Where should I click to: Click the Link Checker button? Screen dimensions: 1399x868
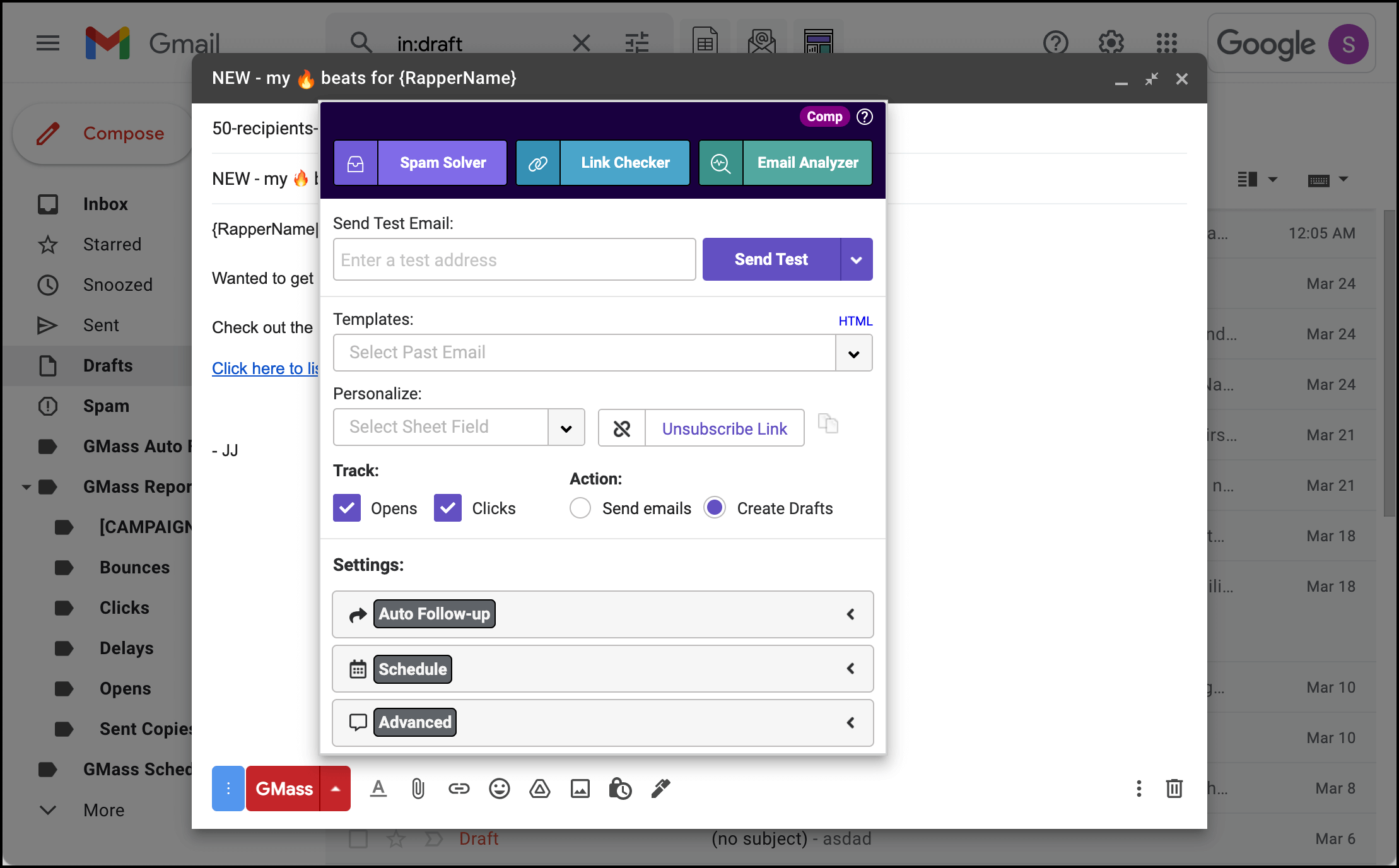(625, 163)
